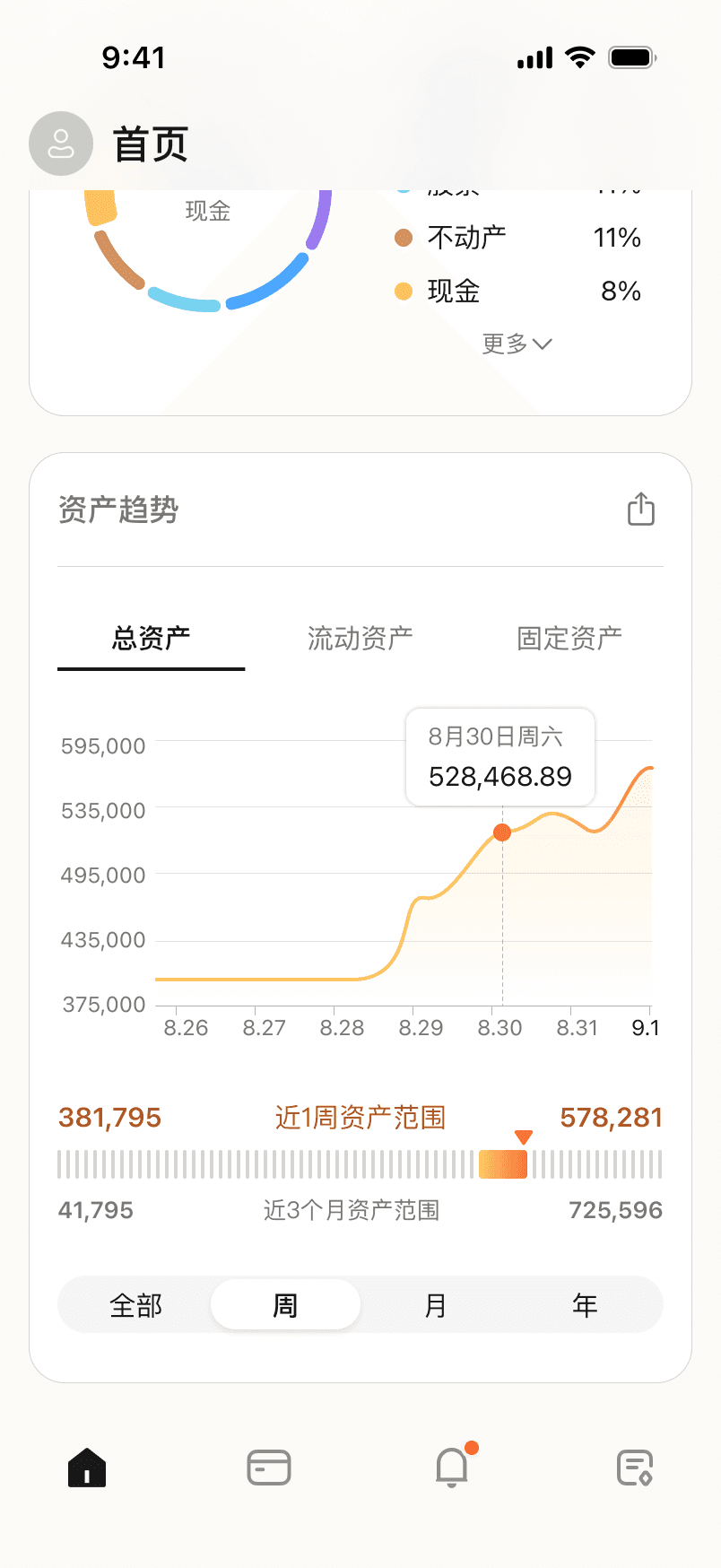Tap the orange triangle range marker
The width and height of the screenshot is (721, 1568).
click(x=524, y=1137)
